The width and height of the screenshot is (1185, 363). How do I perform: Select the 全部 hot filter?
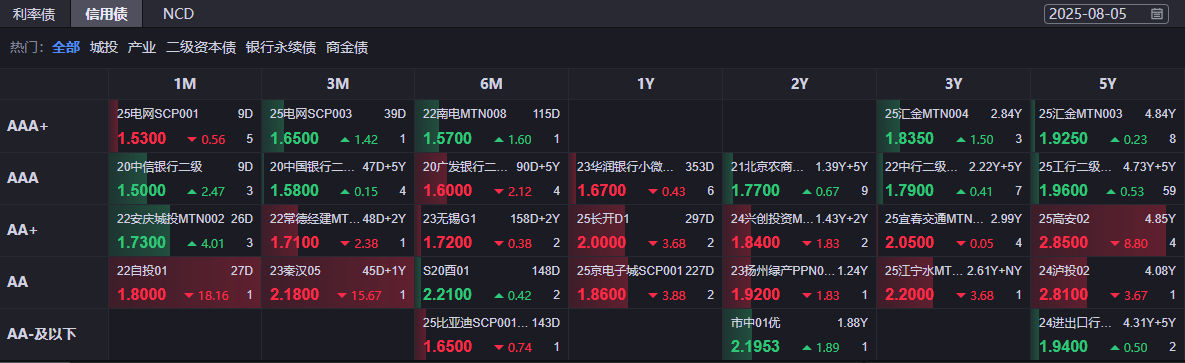(x=66, y=48)
